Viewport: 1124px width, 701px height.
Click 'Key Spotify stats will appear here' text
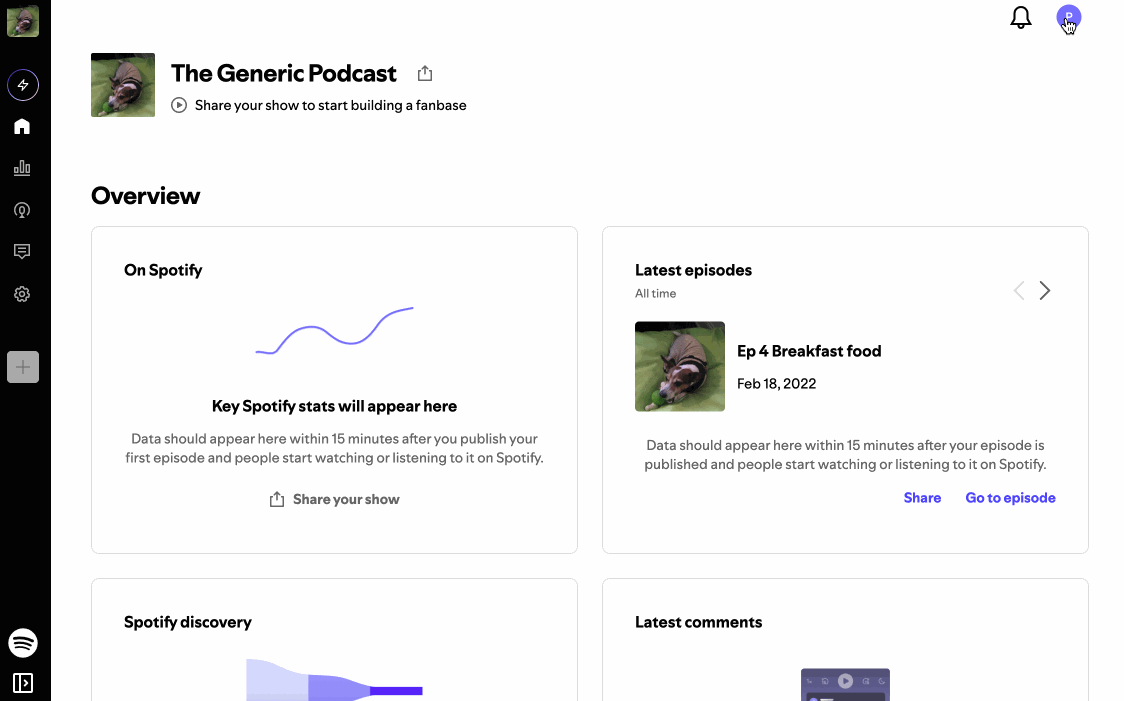[334, 406]
